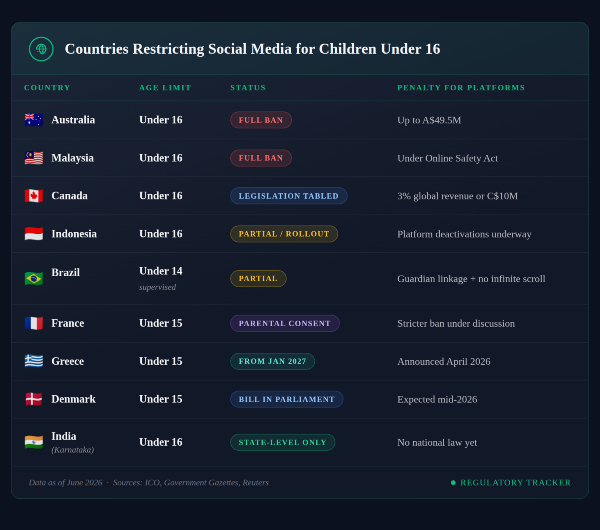Screen dimensions: 600x530
Task: Click the Canada flag icon
Action: click(34, 196)
